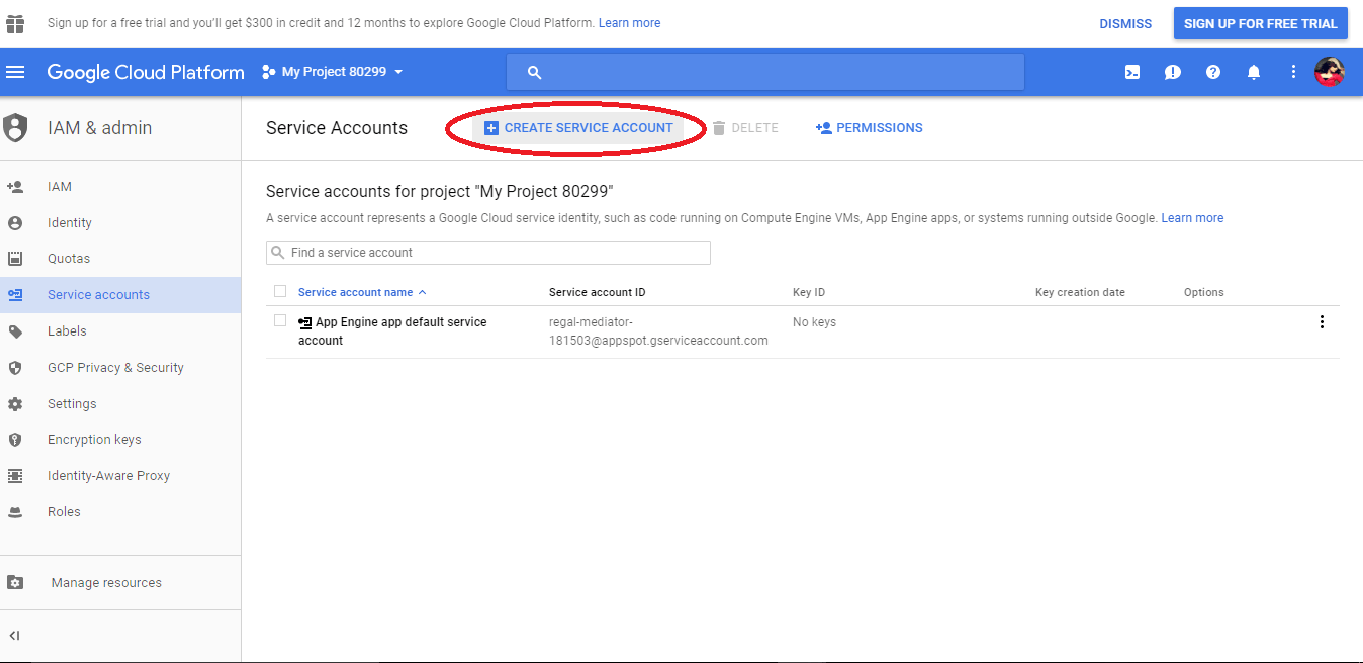Open Encryption keys page

[x=95, y=440]
